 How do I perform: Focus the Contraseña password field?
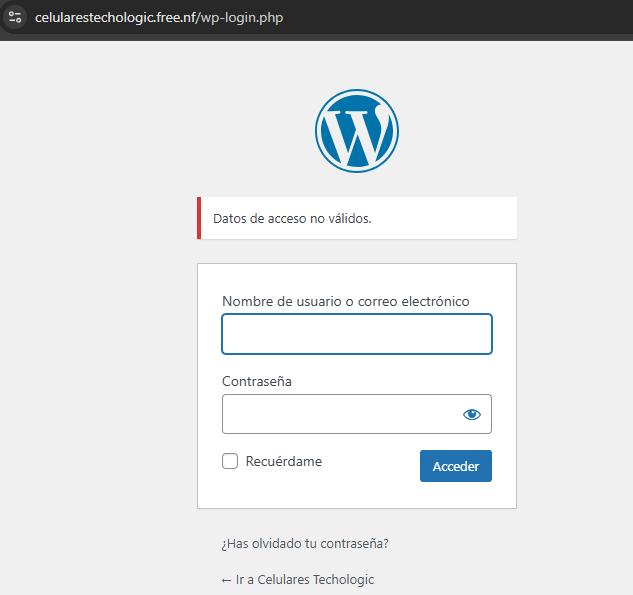click(x=357, y=414)
